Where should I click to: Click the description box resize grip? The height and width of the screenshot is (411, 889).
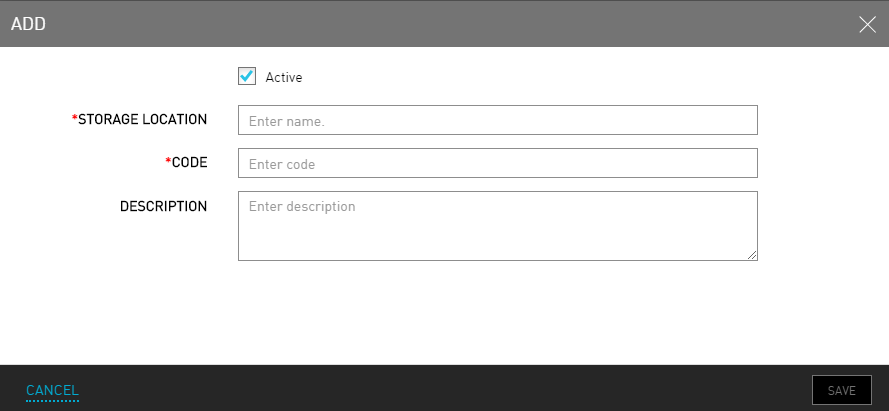coord(752,255)
